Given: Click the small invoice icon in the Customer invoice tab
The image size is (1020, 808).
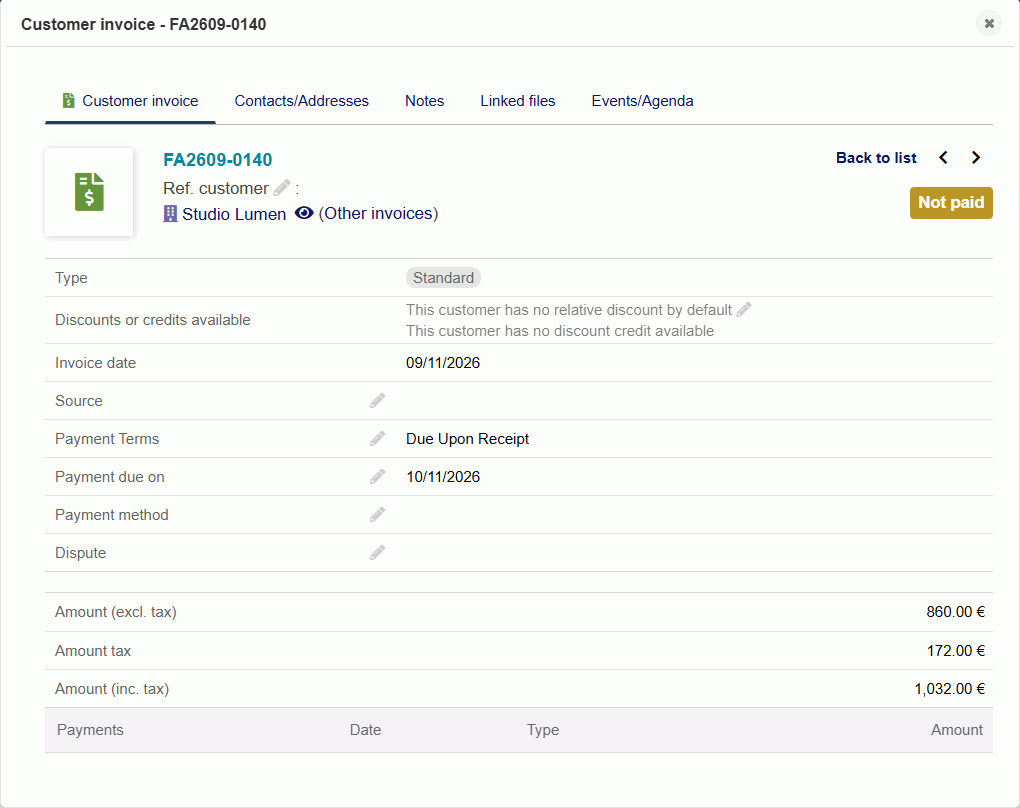Looking at the screenshot, I should coord(68,100).
